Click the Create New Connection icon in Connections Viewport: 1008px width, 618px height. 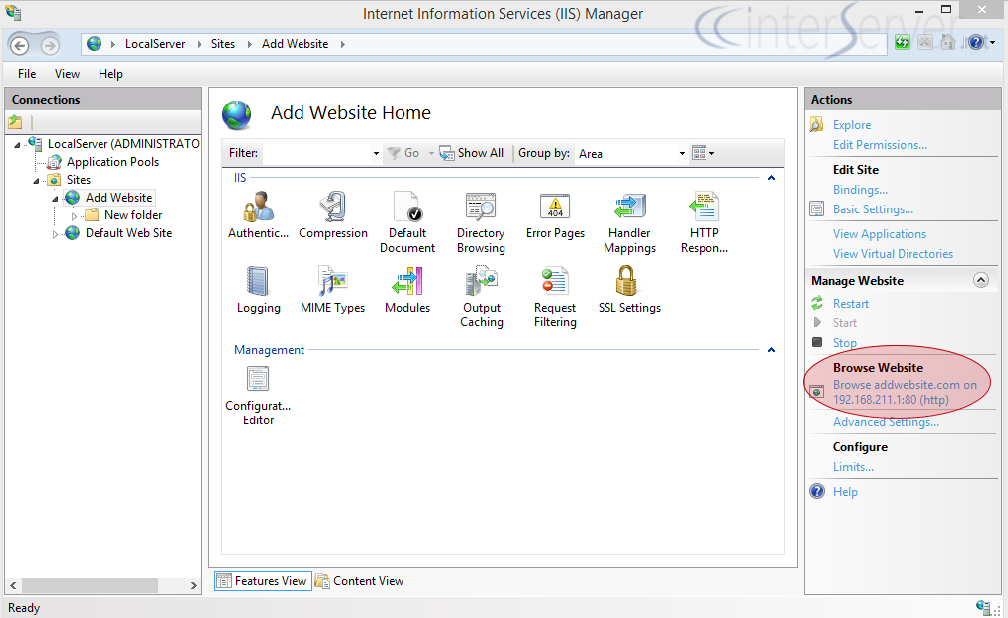(x=15, y=122)
